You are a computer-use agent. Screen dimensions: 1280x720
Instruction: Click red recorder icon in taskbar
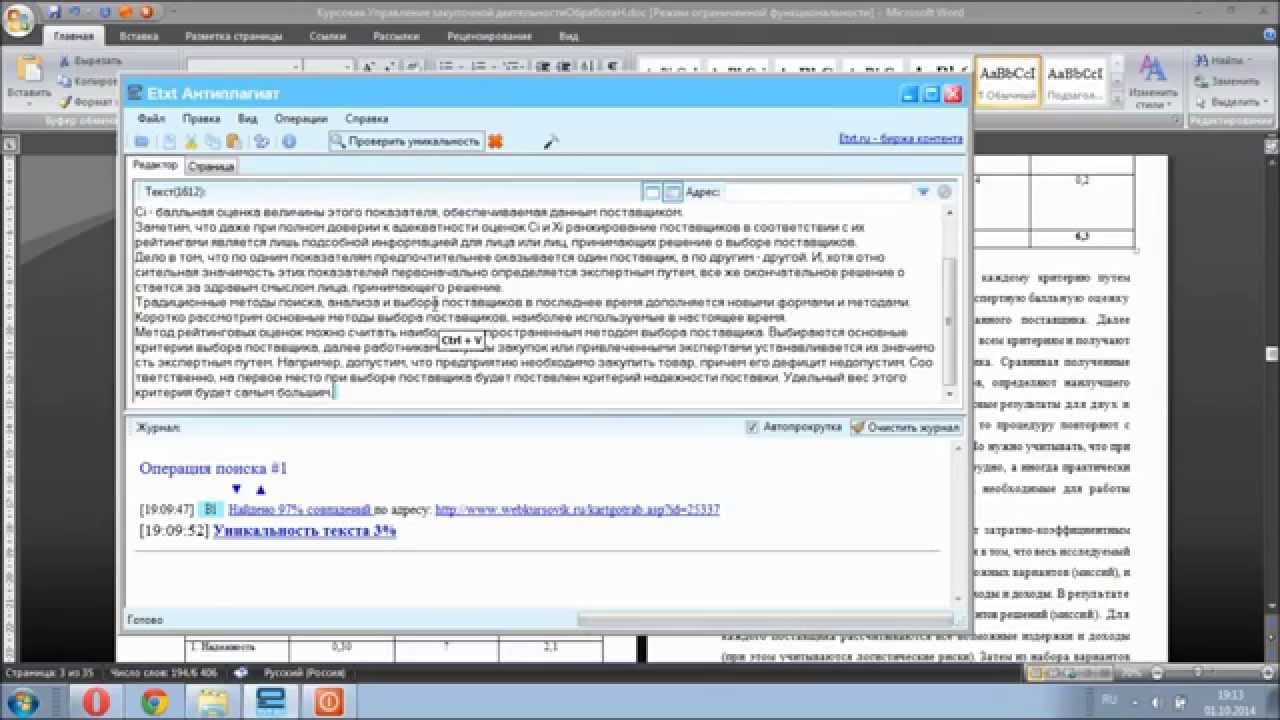[x=329, y=702]
